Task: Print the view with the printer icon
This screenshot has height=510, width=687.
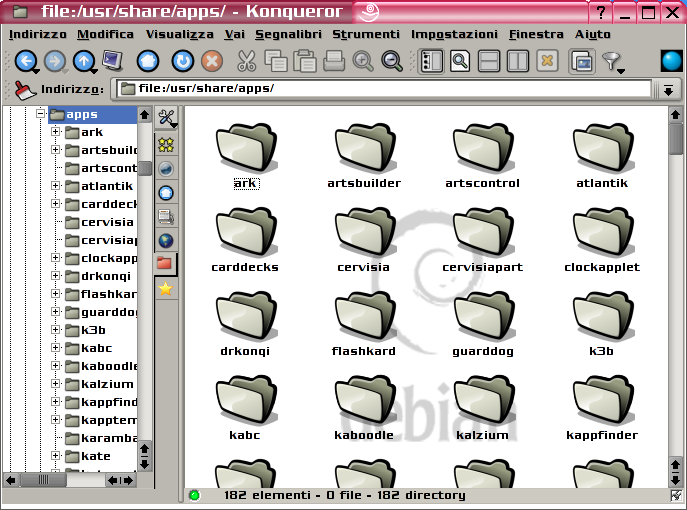Action: pyautogui.click(x=334, y=61)
